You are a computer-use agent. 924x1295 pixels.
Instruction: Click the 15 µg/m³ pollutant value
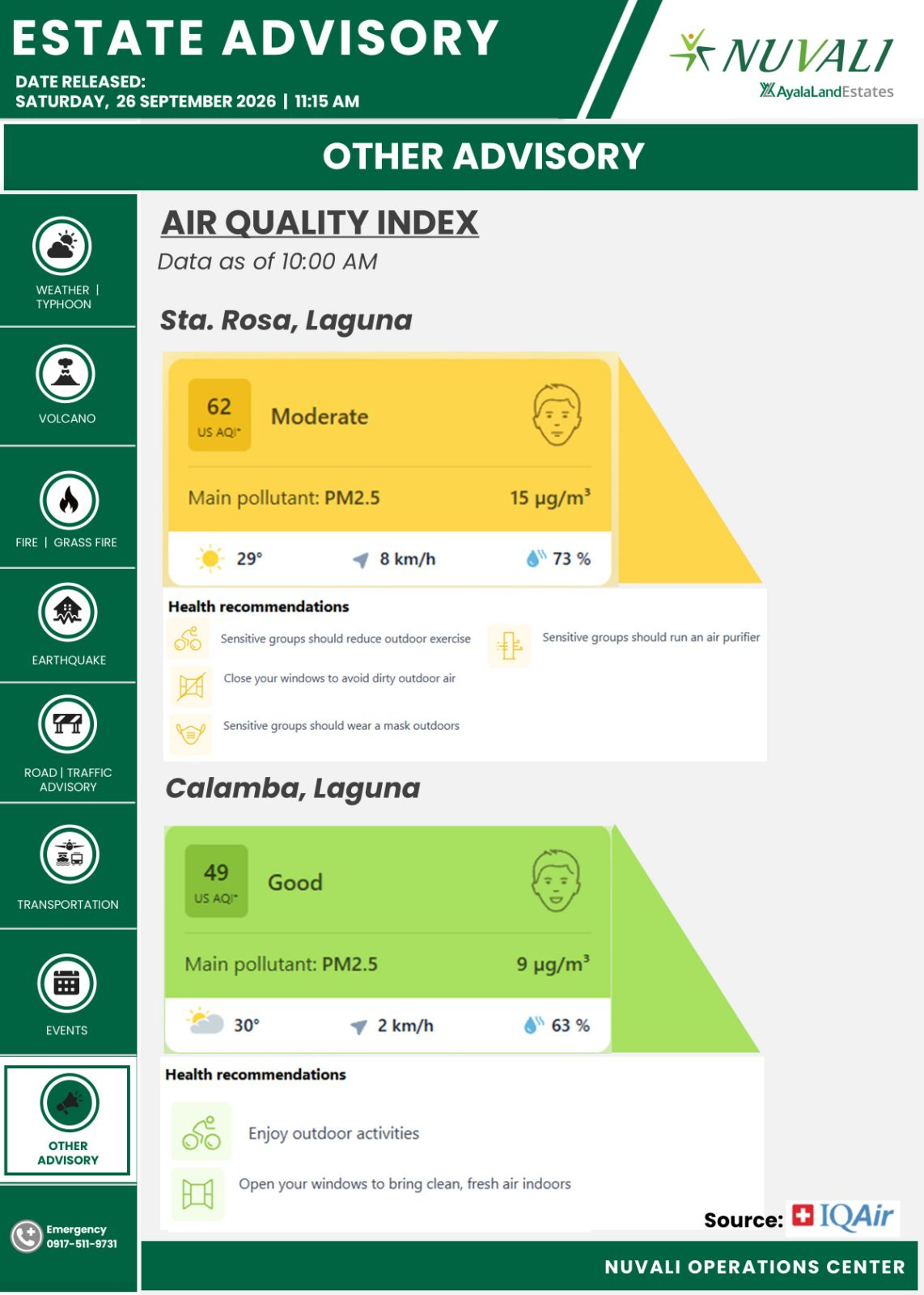click(x=550, y=497)
